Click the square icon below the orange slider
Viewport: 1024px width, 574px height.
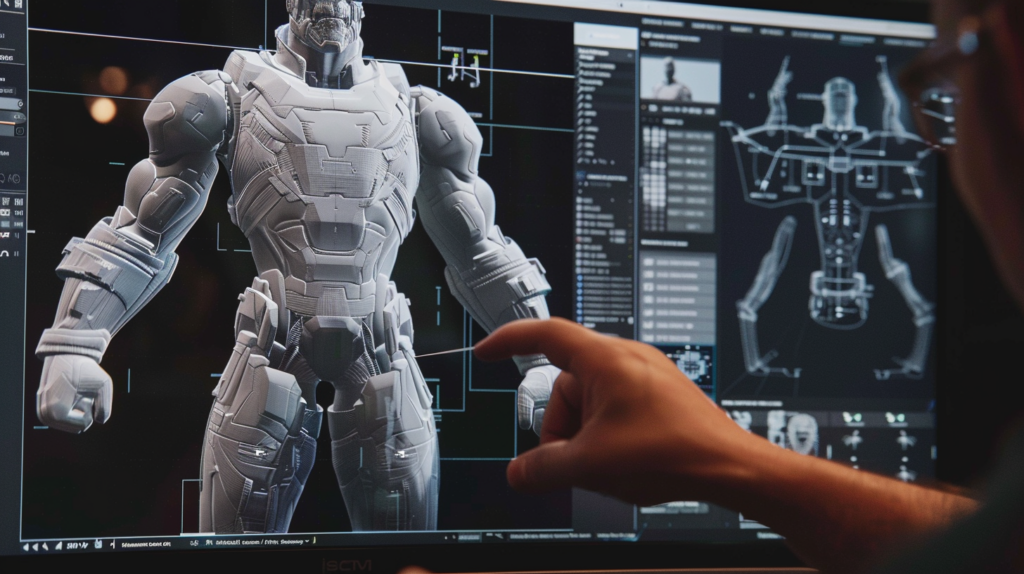[x=18, y=130]
